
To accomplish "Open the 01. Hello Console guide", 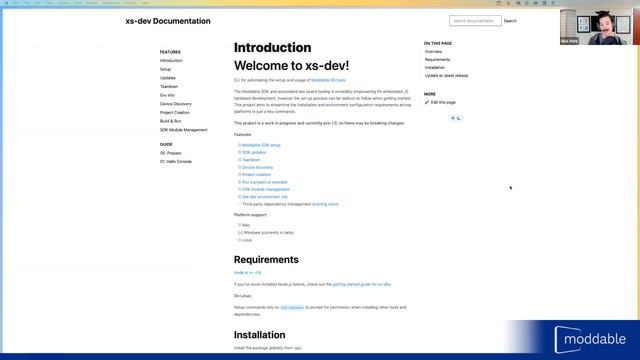I will click(176, 162).
